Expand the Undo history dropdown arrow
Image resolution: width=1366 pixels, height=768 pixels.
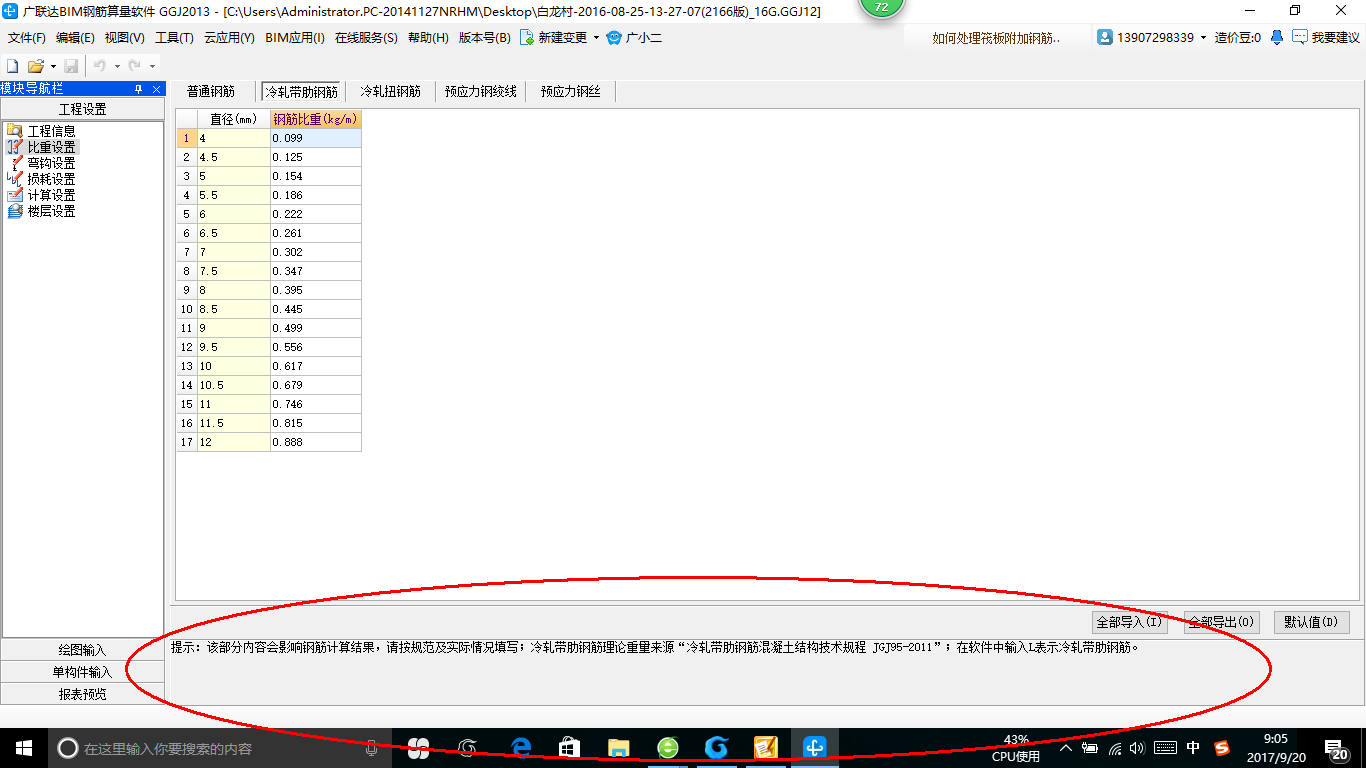tap(117, 67)
